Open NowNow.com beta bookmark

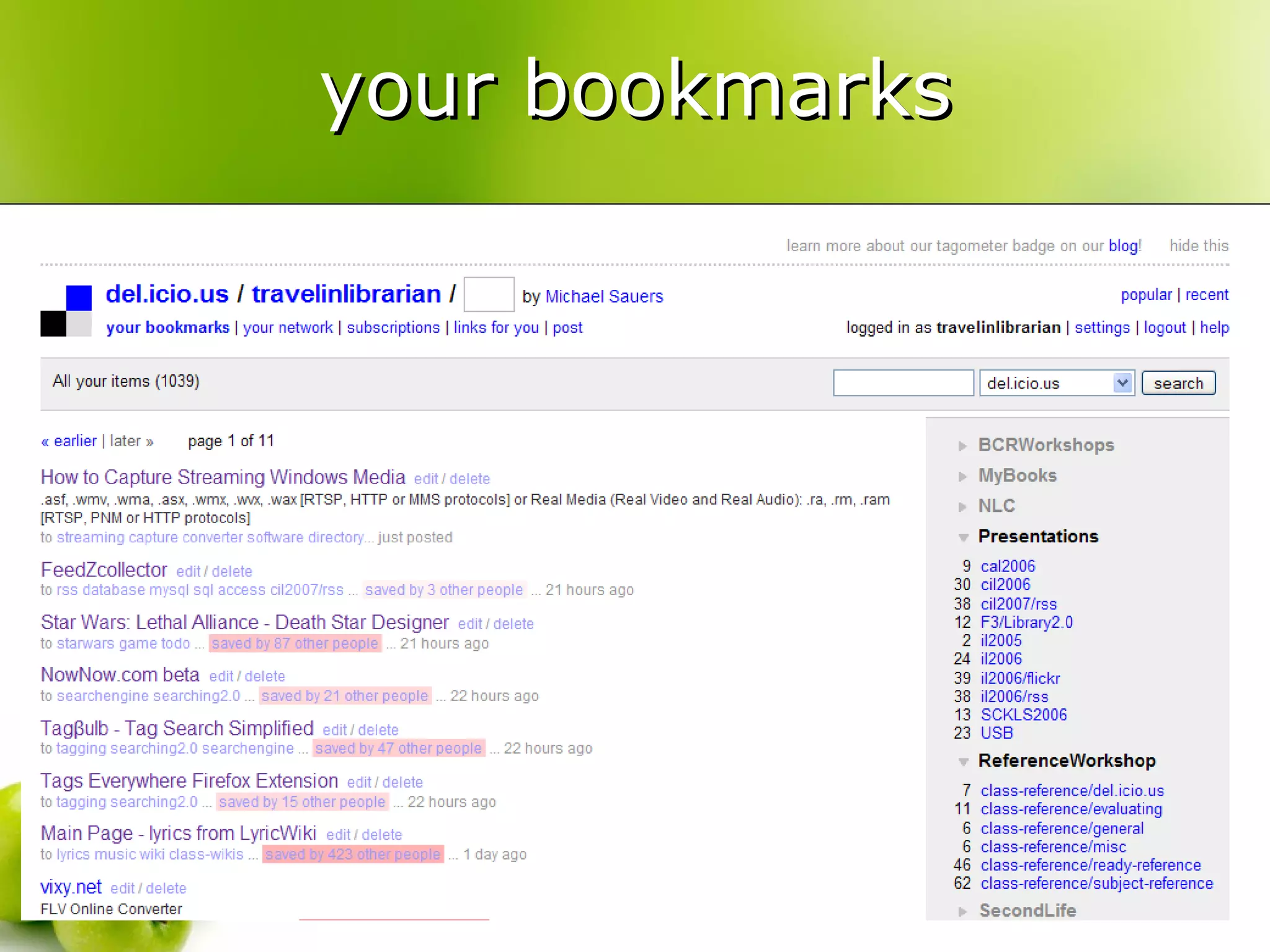pyautogui.click(x=120, y=674)
